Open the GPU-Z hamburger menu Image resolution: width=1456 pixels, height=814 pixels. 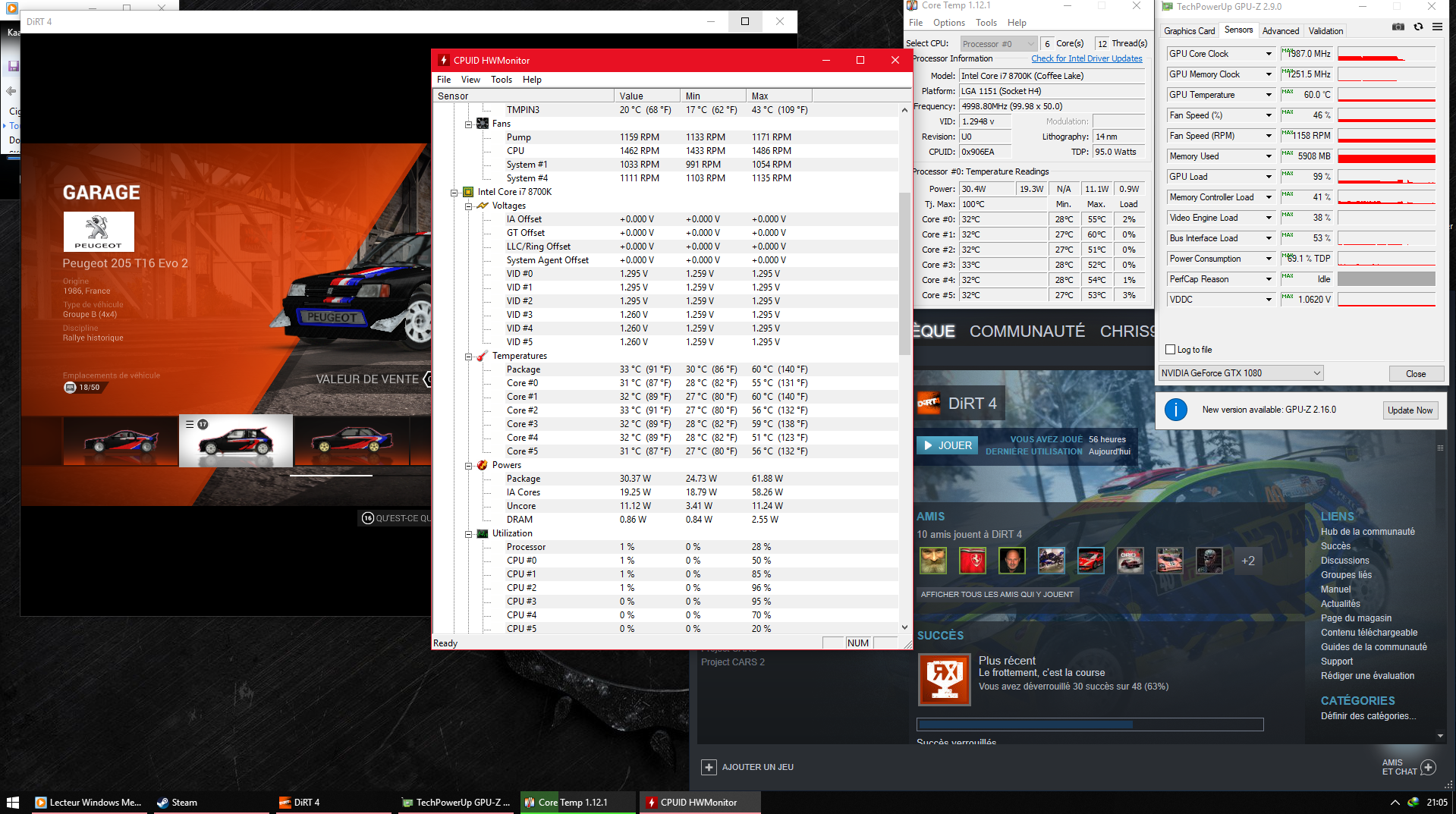[1437, 27]
